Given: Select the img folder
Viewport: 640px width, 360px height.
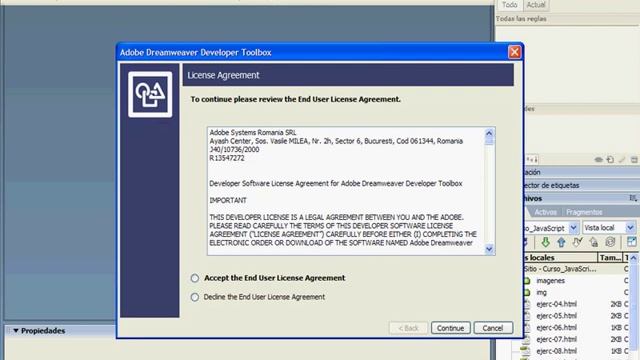Looking at the screenshot, I should click(x=541, y=293).
